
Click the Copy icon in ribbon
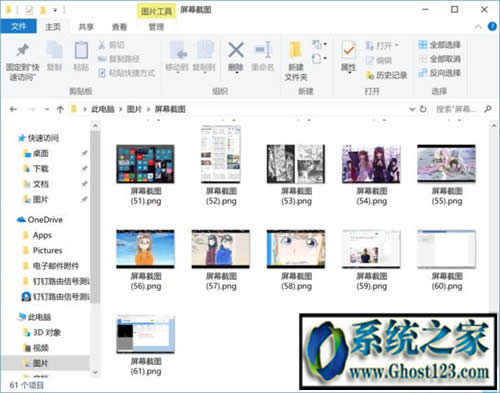coord(54,50)
